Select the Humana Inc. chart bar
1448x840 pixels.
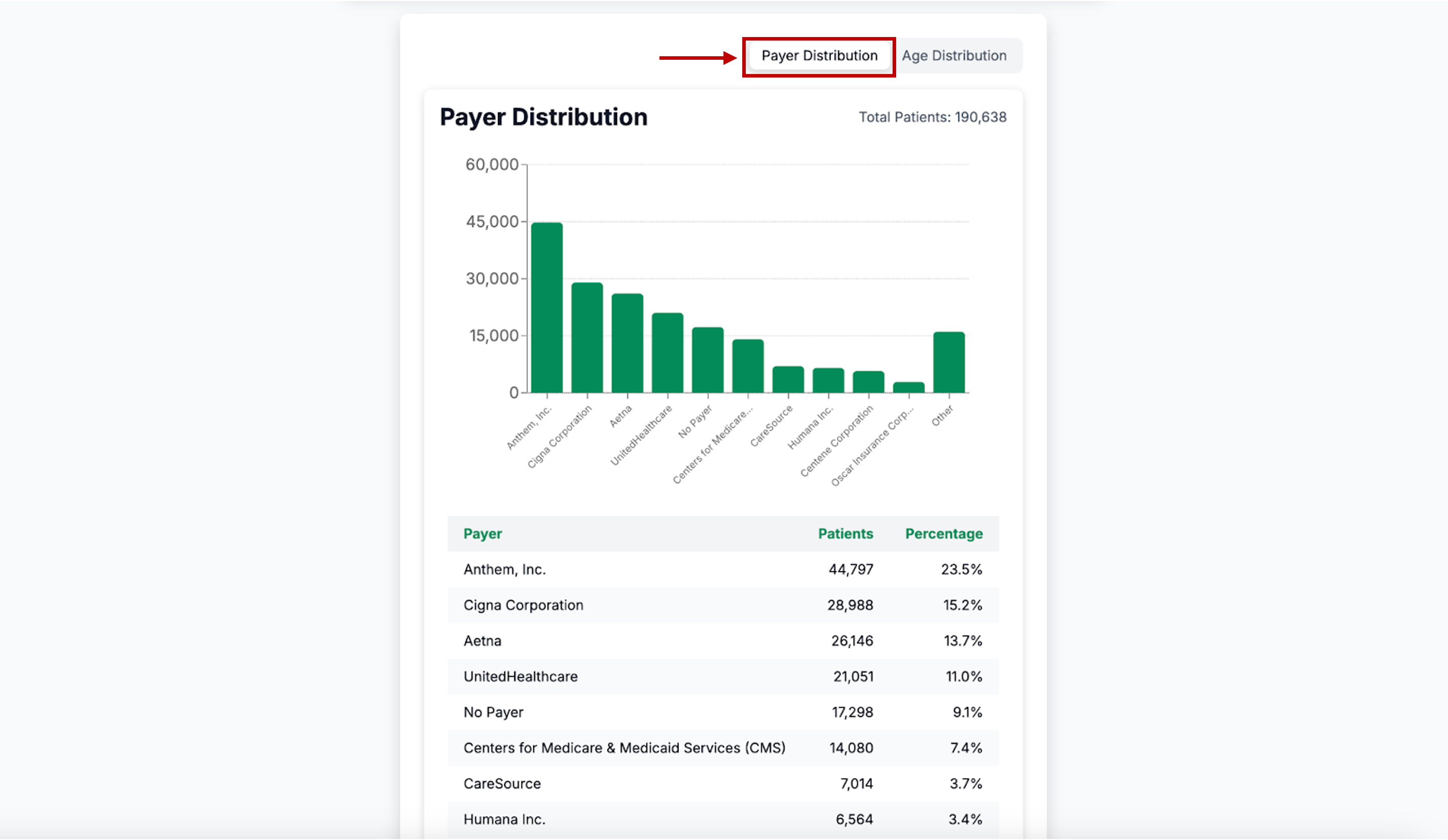828,380
